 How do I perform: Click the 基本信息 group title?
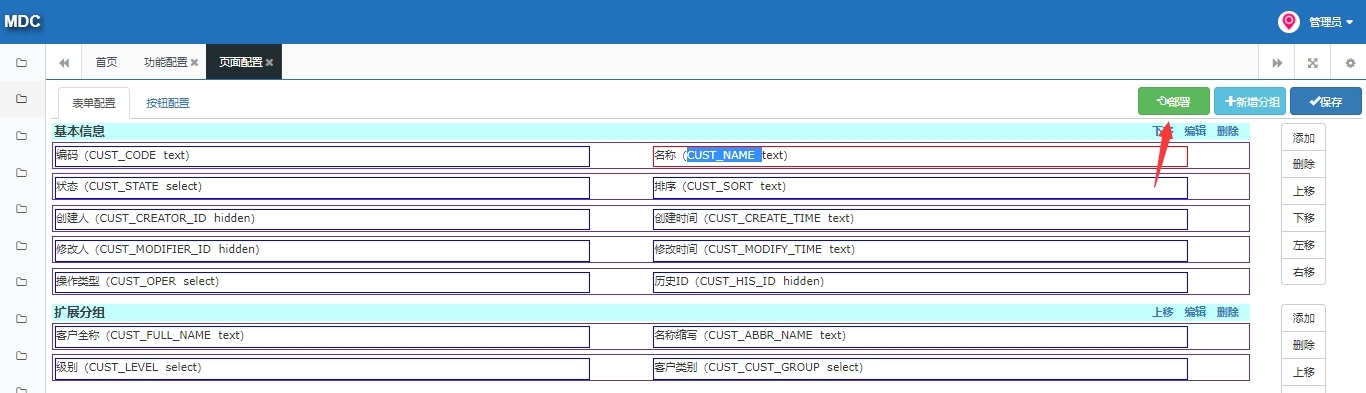79,131
